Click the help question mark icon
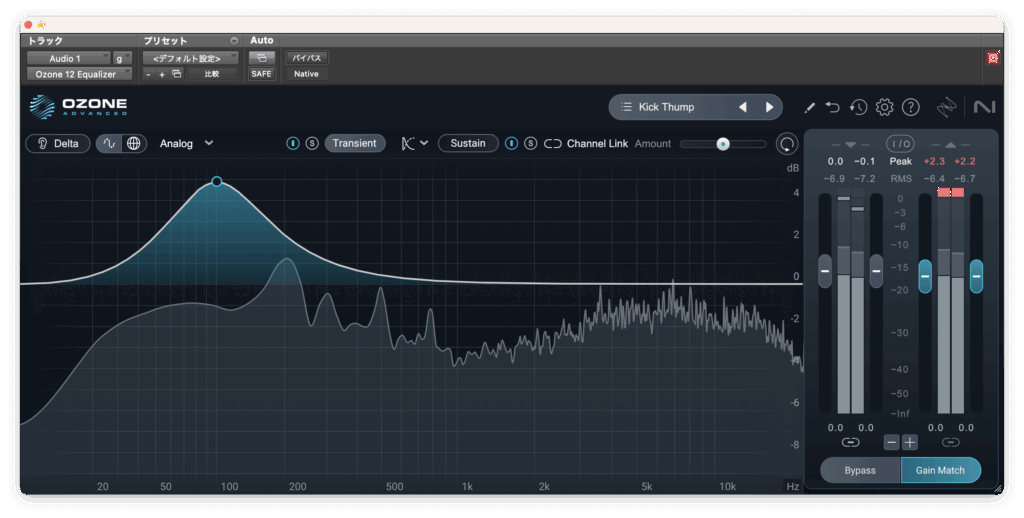 point(910,107)
